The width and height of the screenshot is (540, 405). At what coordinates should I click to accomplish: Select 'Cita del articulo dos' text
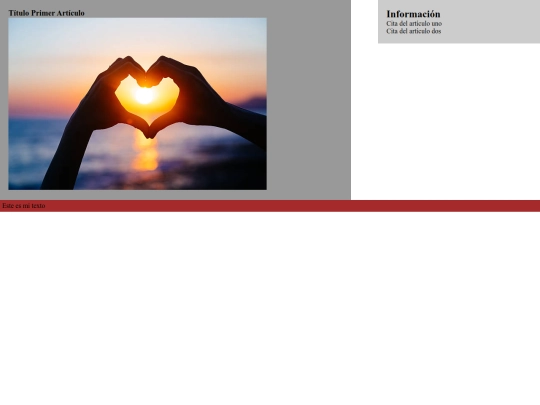coord(414,31)
